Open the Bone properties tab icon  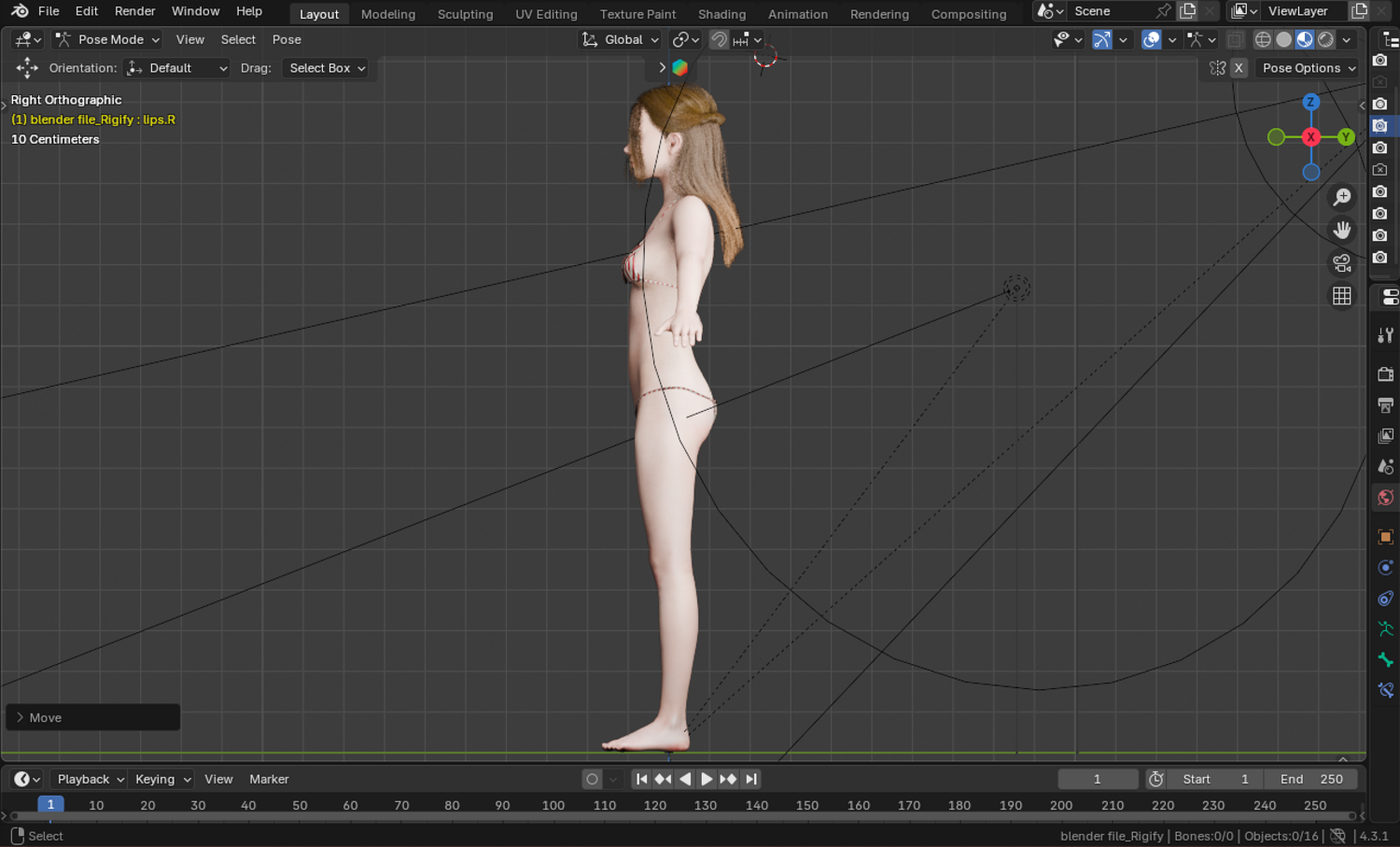point(1386,660)
